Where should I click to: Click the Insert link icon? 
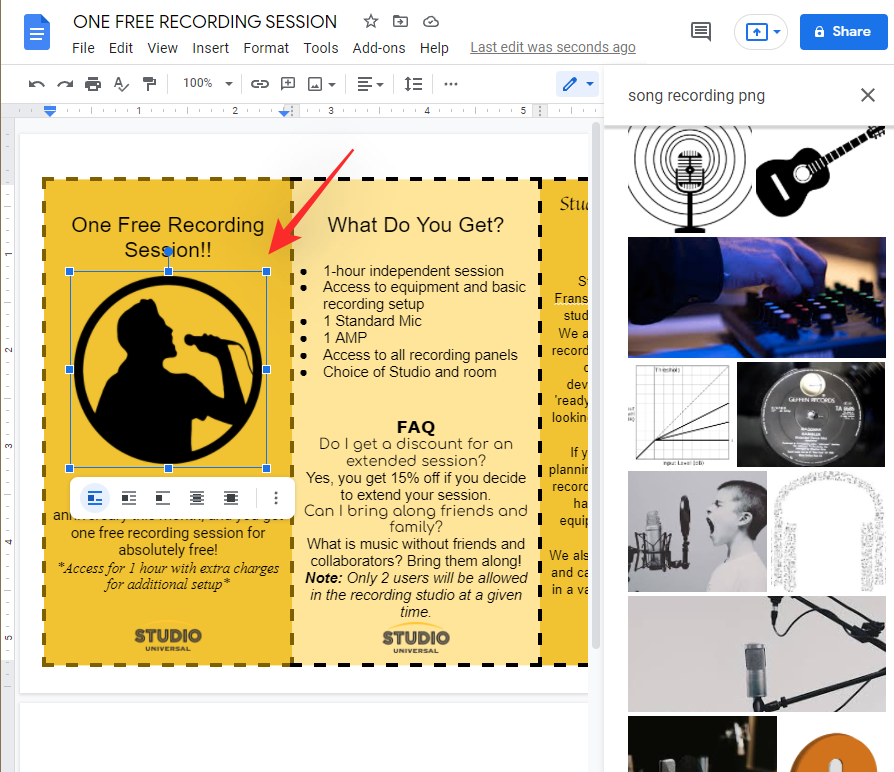click(260, 84)
